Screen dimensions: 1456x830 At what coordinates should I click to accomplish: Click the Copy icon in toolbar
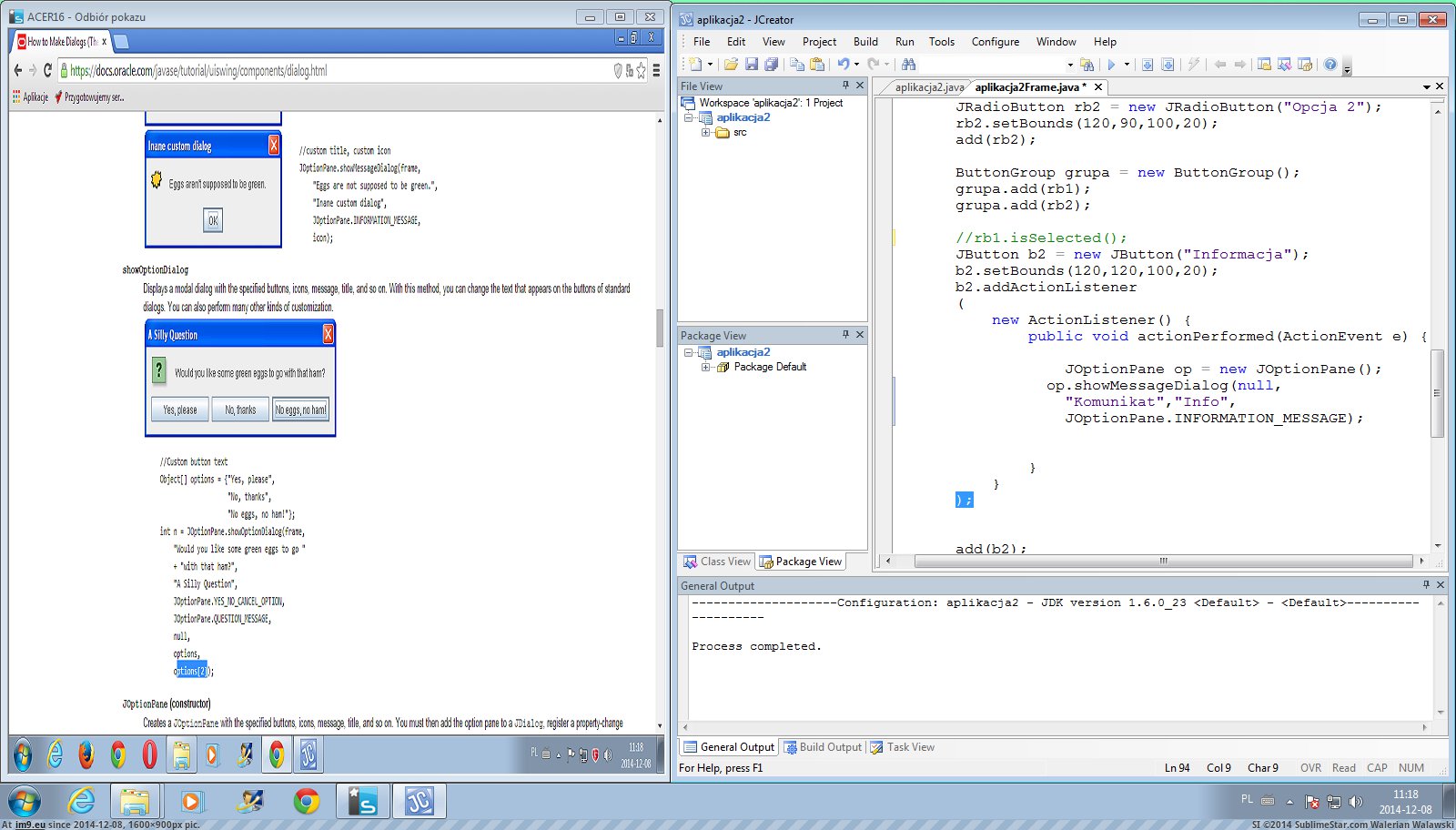[x=797, y=64]
